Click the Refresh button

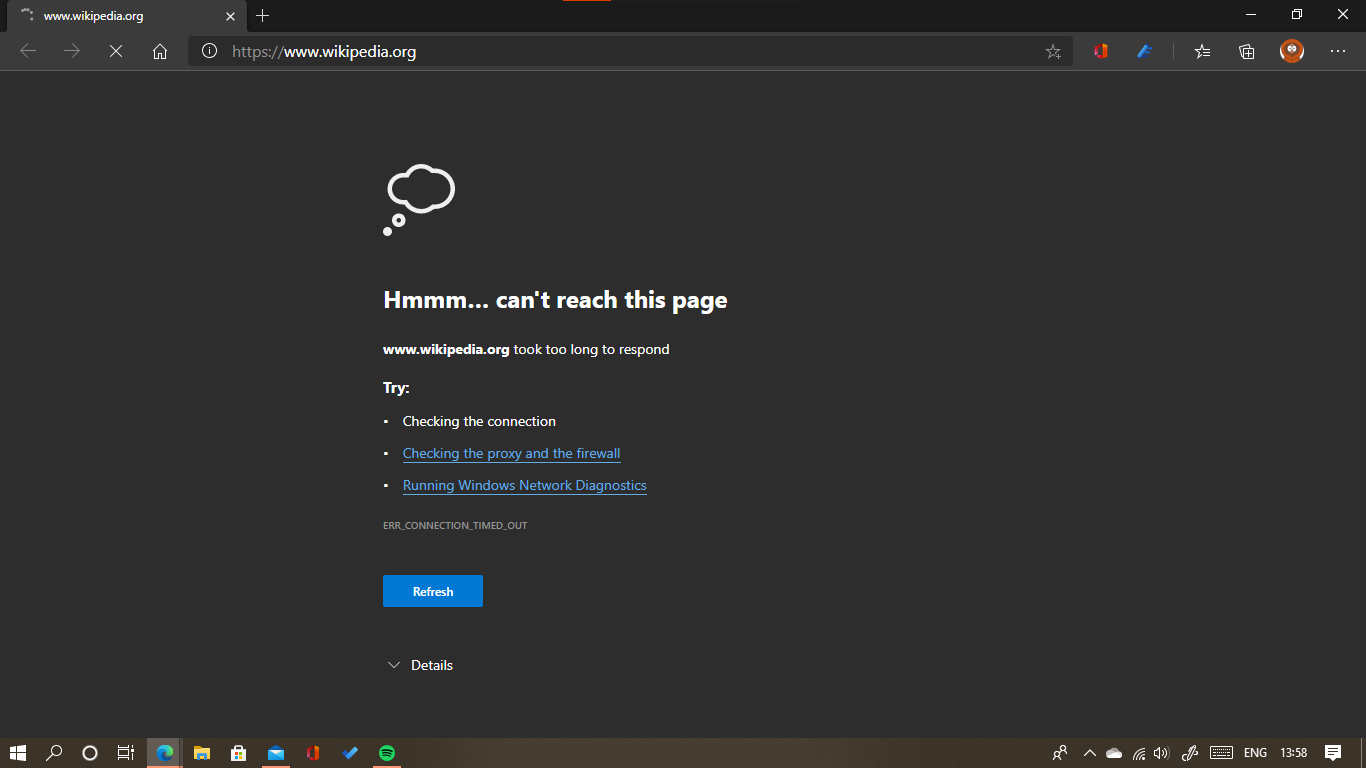[433, 591]
